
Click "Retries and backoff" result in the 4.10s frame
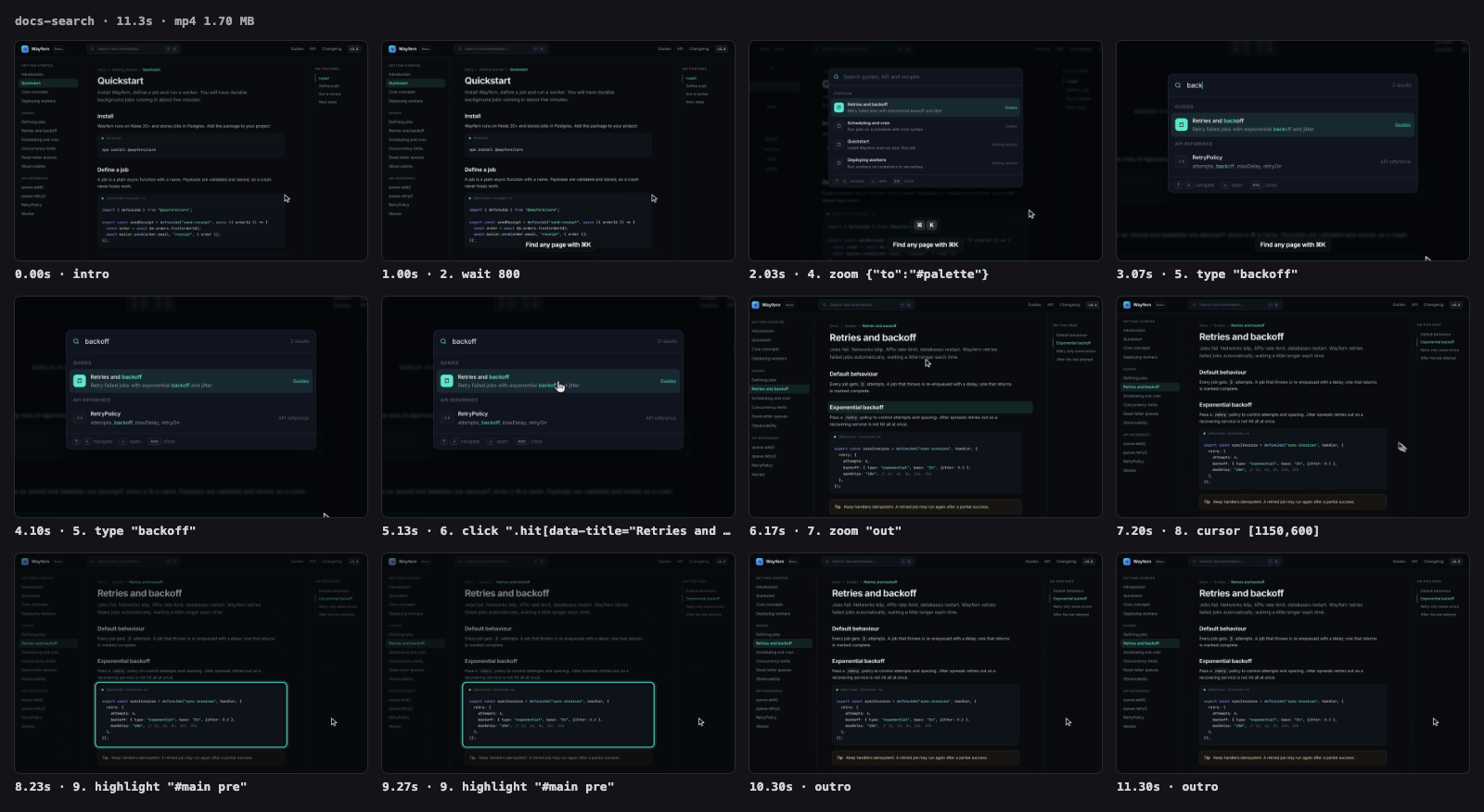[x=191, y=380]
